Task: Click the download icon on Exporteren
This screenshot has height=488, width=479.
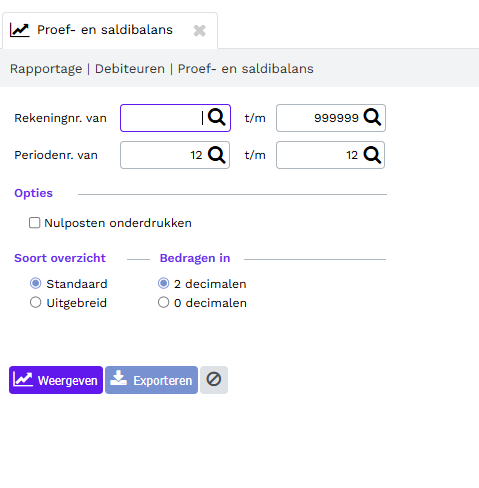Action: [119, 379]
